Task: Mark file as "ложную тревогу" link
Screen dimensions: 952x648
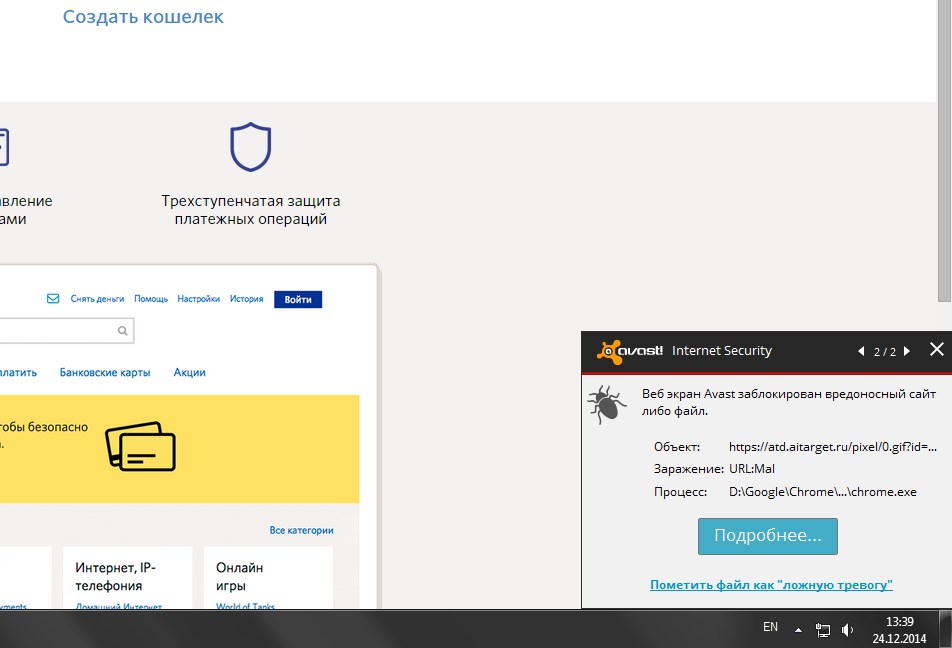Action: pos(771,585)
